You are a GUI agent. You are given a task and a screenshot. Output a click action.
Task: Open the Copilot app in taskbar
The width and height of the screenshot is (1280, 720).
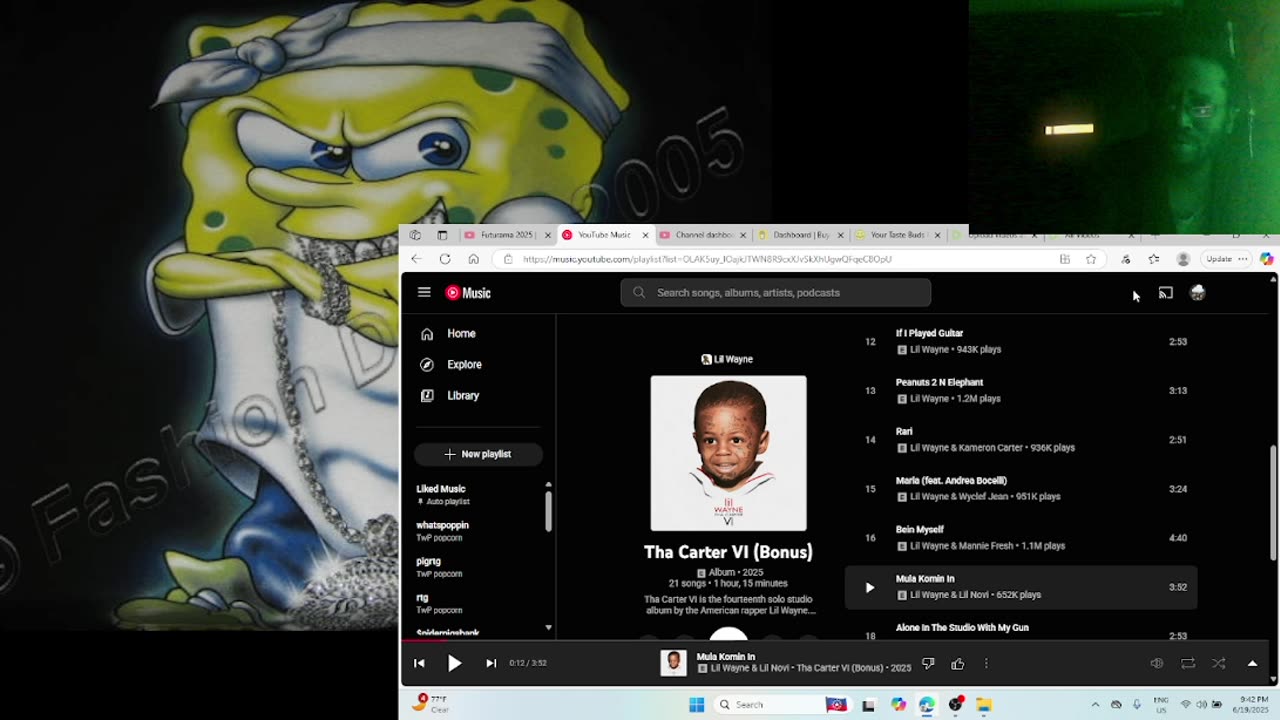898,705
